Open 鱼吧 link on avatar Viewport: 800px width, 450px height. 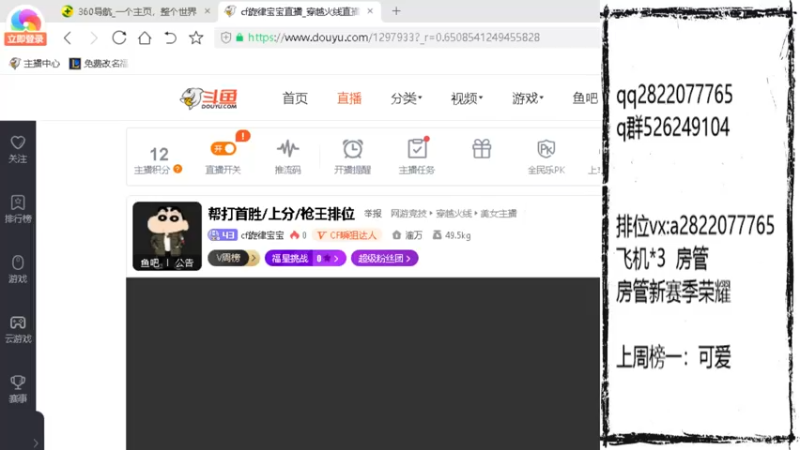tap(150, 263)
